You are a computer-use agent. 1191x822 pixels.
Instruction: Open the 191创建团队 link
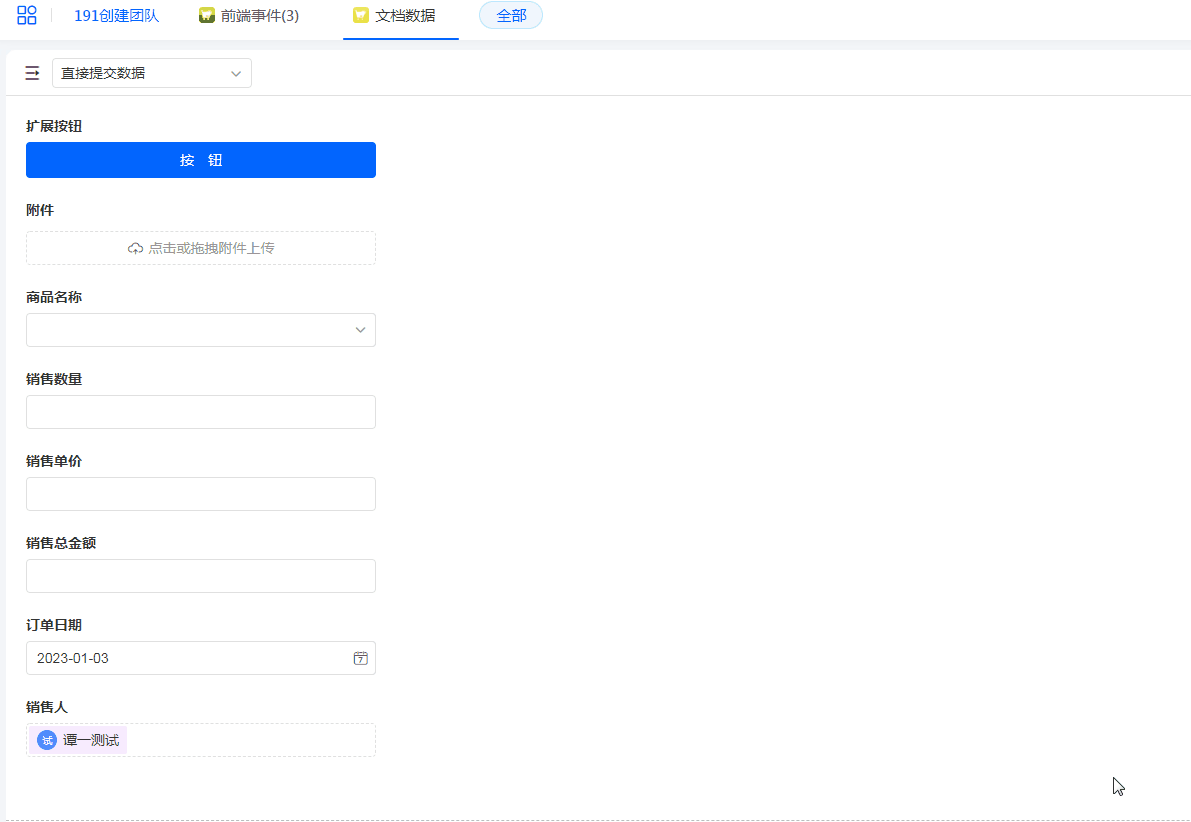click(116, 15)
